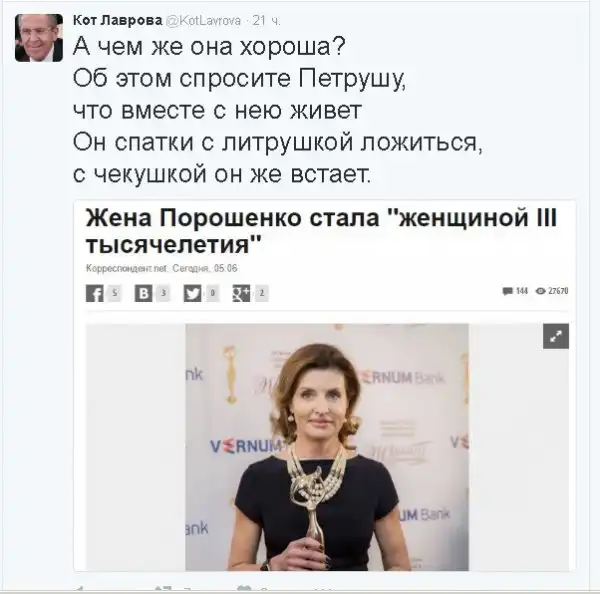Share the article via Facebook icon

coord(95,294)
